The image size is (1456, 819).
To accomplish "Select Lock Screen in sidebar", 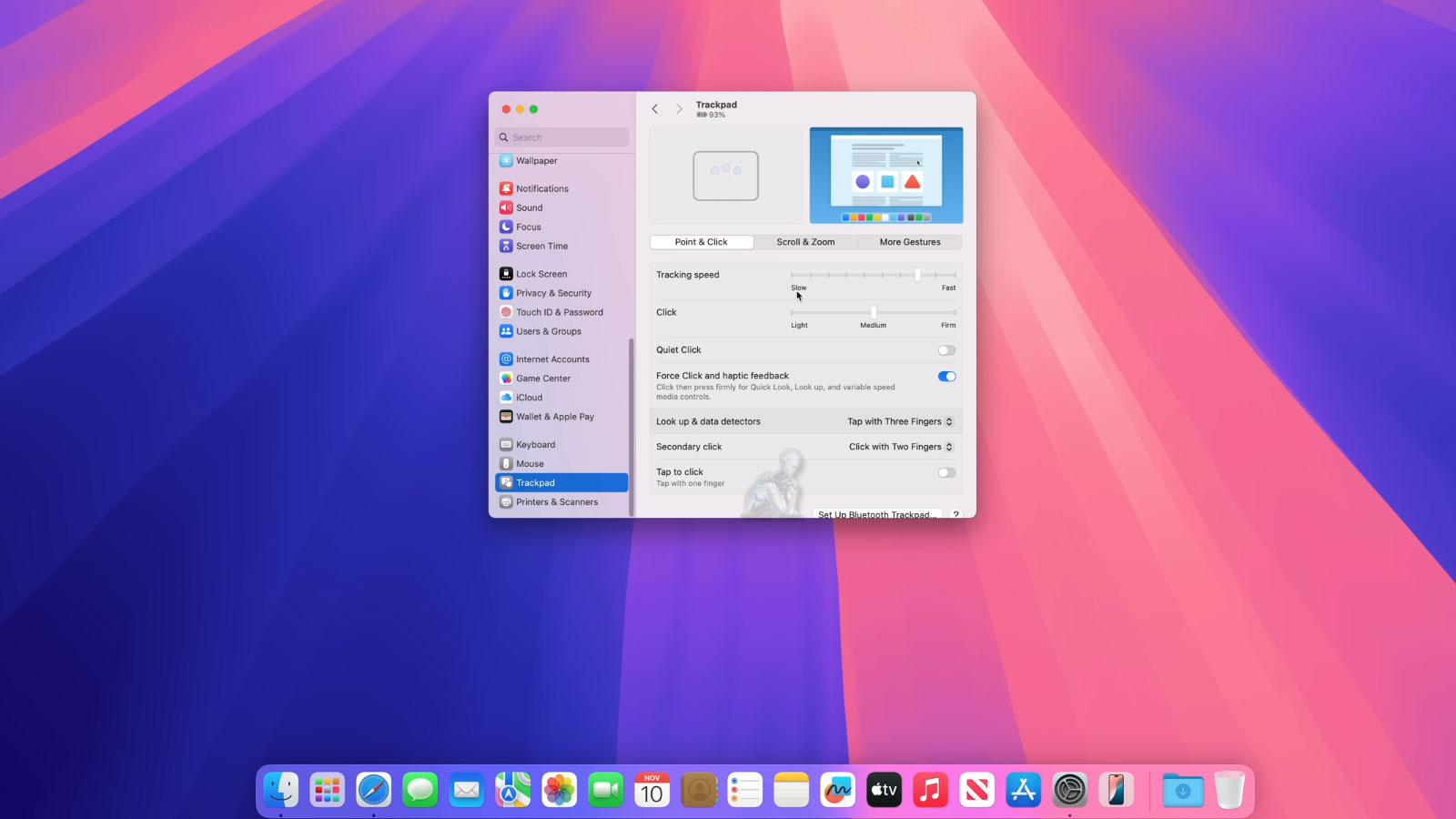I will (561, 274).
